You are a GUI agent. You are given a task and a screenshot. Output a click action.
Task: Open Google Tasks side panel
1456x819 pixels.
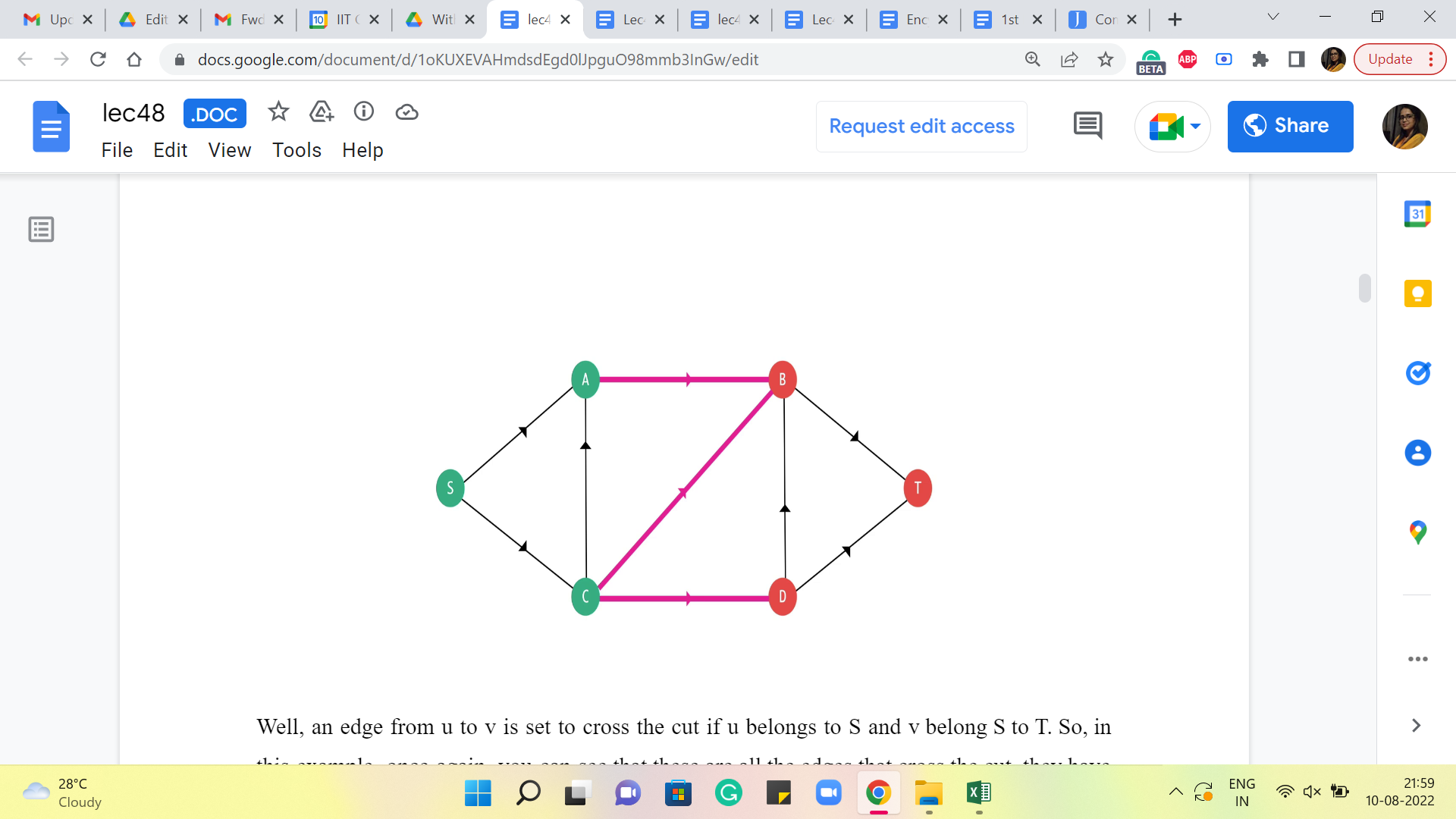coord(1417,373)
